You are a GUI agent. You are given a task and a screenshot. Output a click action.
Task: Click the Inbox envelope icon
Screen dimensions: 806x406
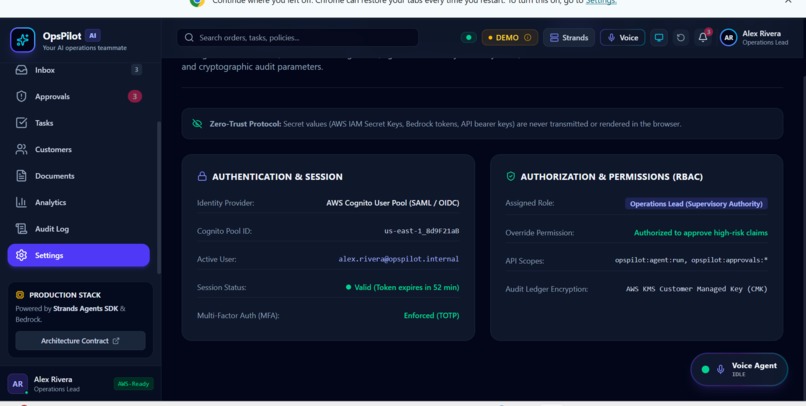pyautogui.click(x=21, y=70)
